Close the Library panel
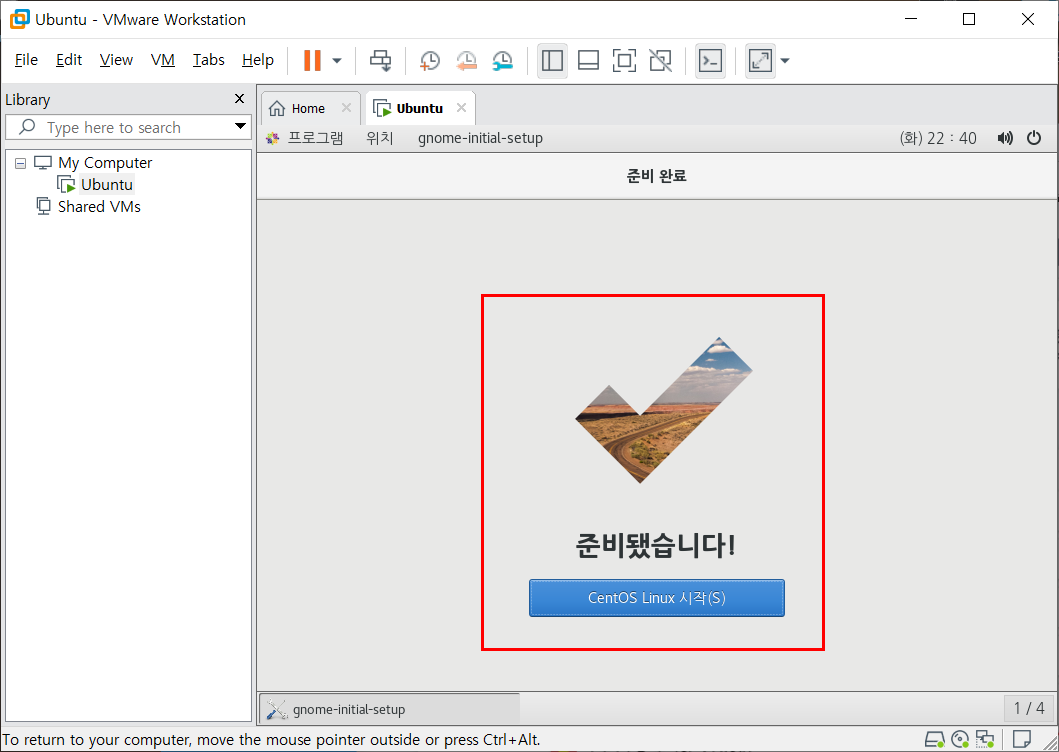1059x752 pixels. (x=239, y=99)
